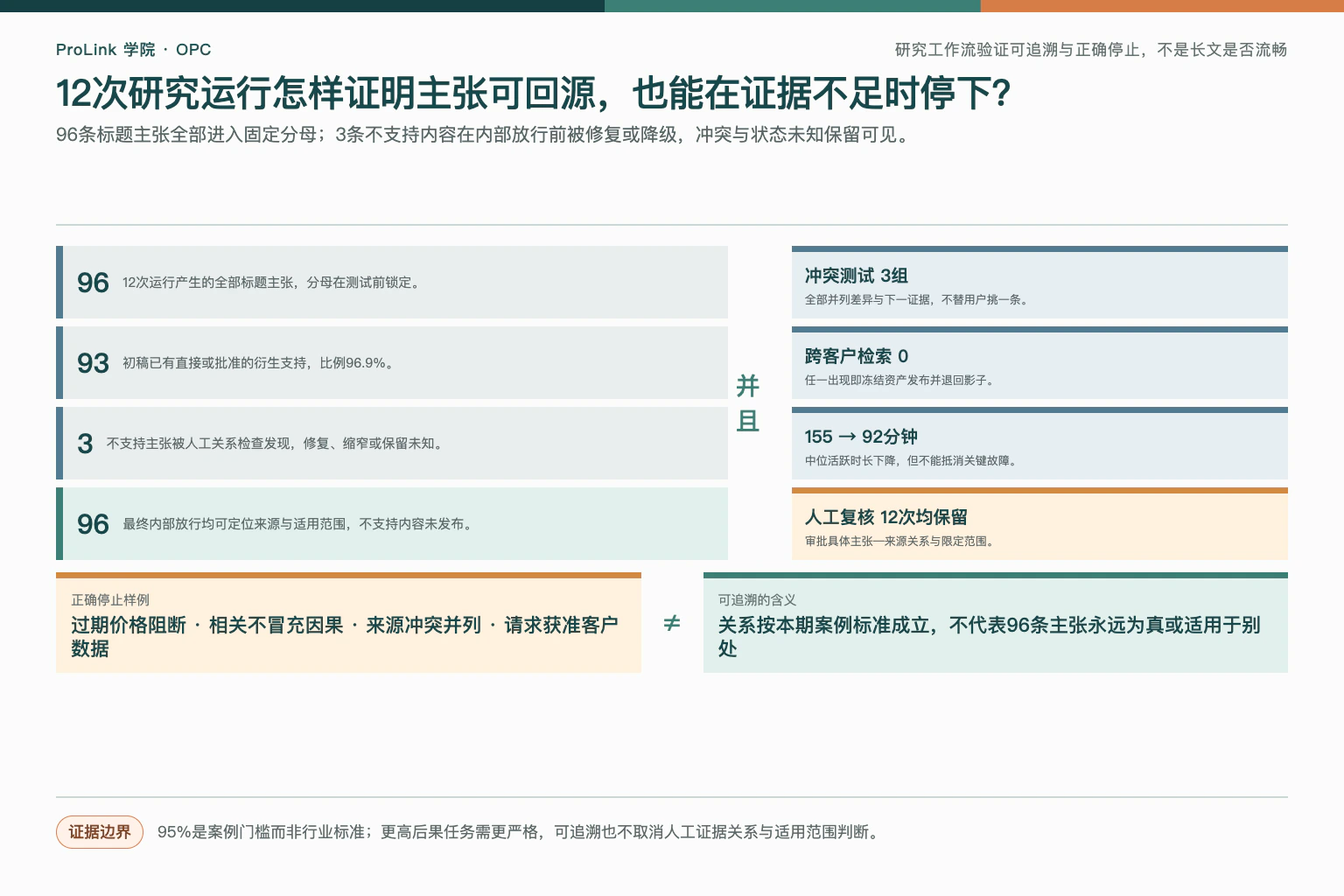Click the 正确停止样例 label

coord(110,600)
